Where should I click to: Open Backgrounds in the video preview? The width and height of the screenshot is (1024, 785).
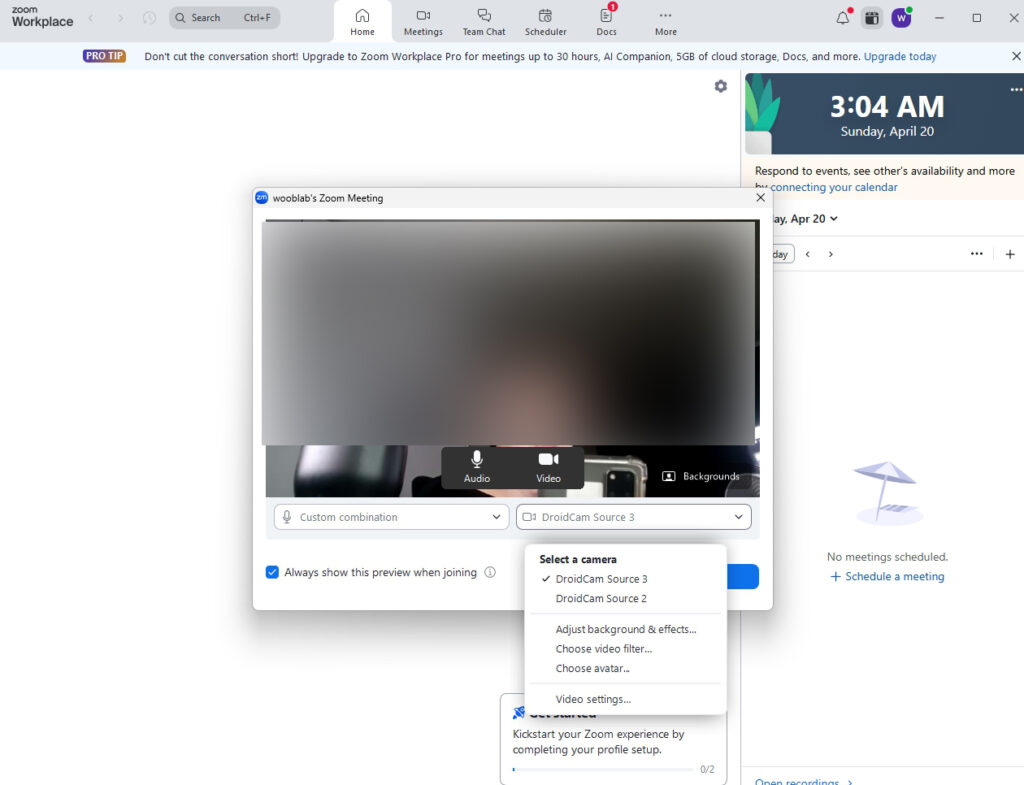tap(701, 476)
